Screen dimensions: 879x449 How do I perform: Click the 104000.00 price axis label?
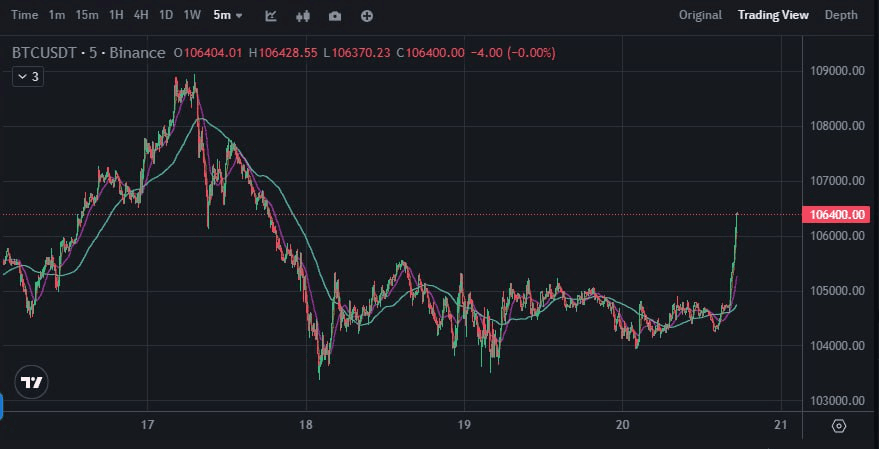837,345
